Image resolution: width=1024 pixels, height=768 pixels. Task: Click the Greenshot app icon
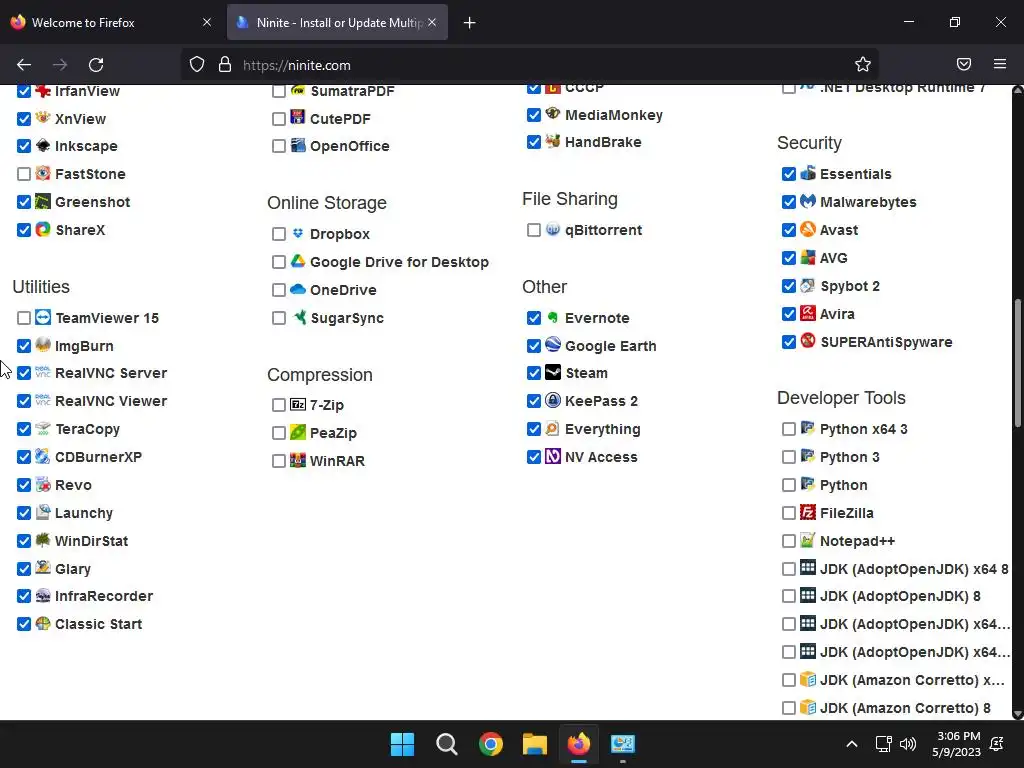(x=43, y=201)
